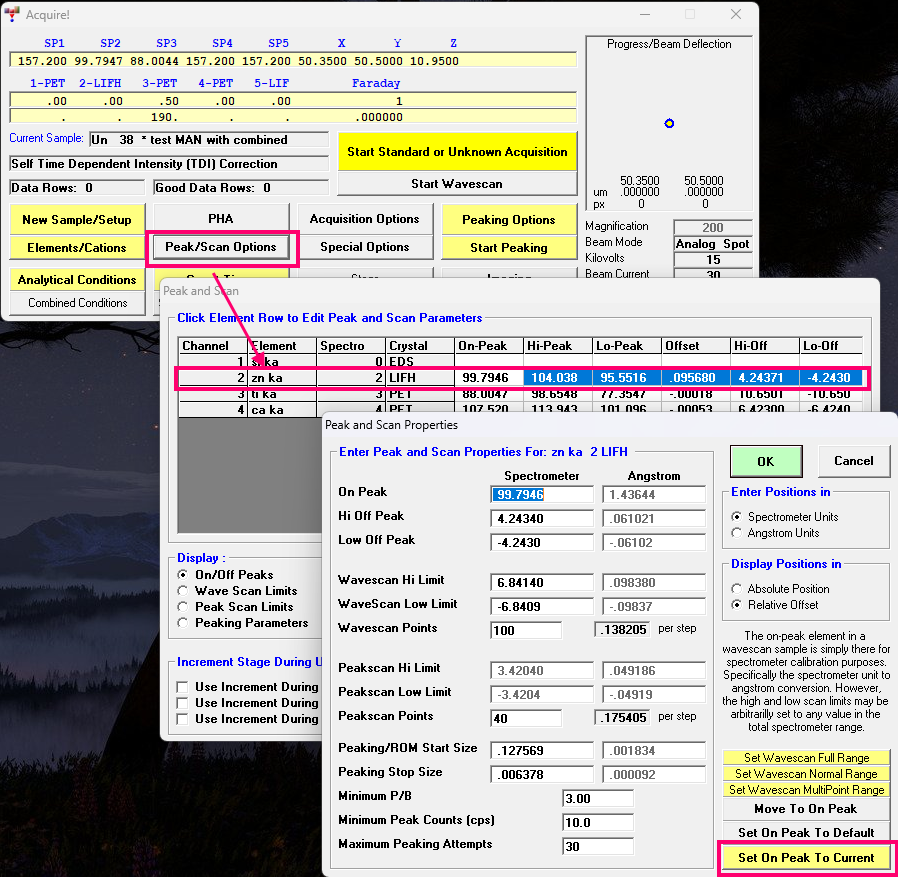The image size is (898, 877).
Task: Open the Peak/Scan Options dialog
Action: pos(220,247)
